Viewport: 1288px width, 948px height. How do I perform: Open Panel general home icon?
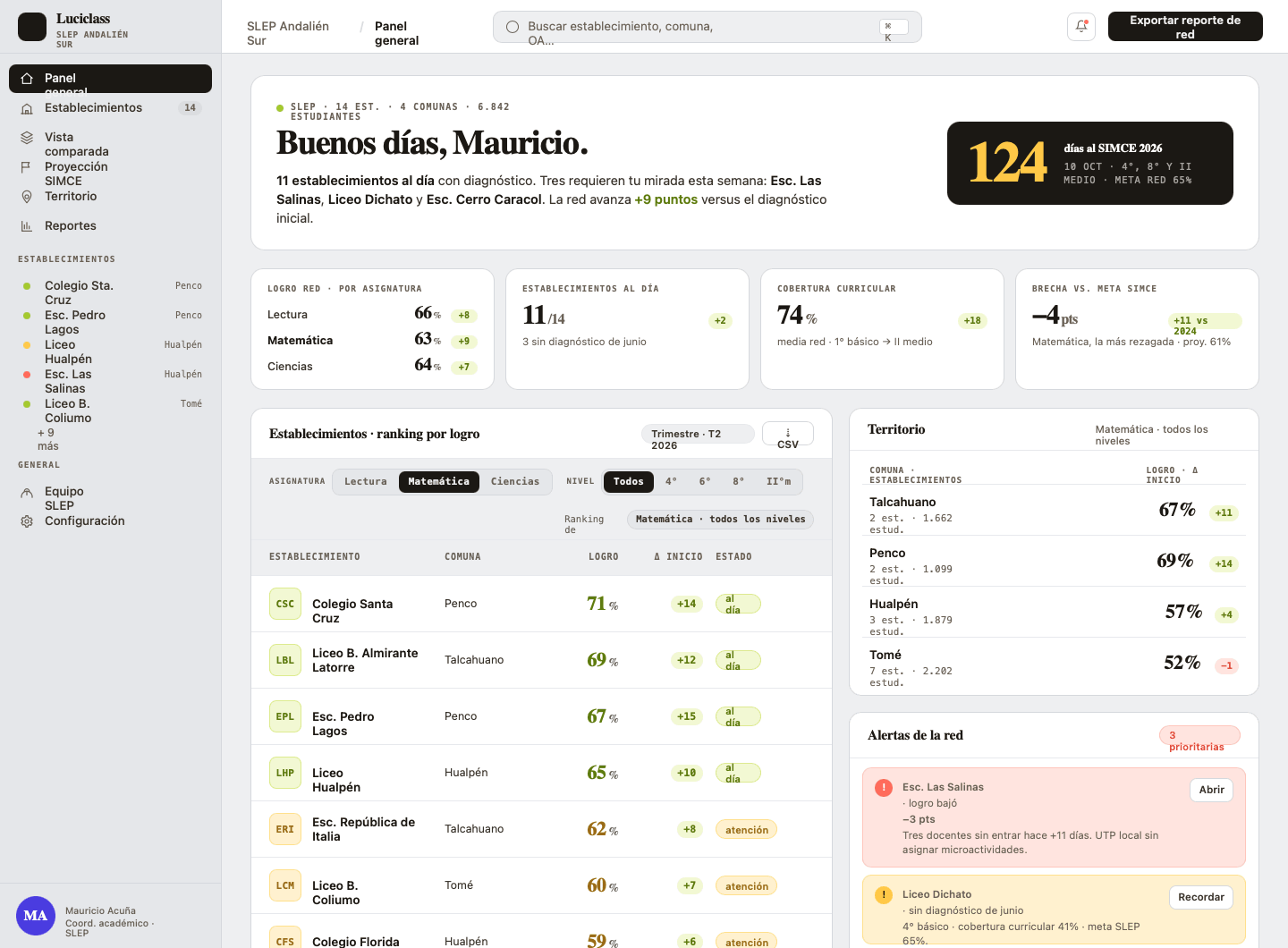[27, 79]
